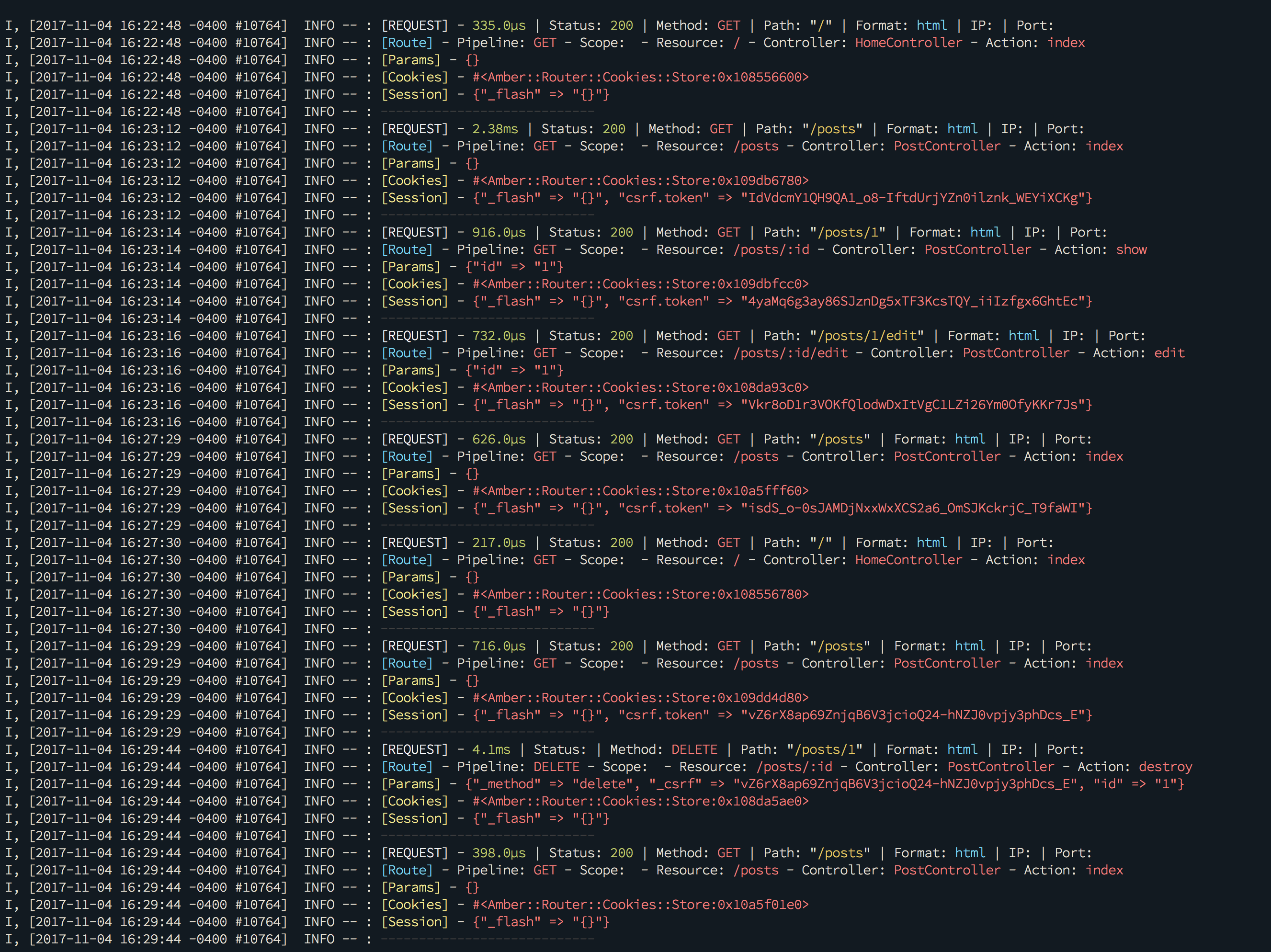Select cookie store address 0x109db6780
Image resolution: width=1271 pixels, height=952 pixels.
(759, 181)
